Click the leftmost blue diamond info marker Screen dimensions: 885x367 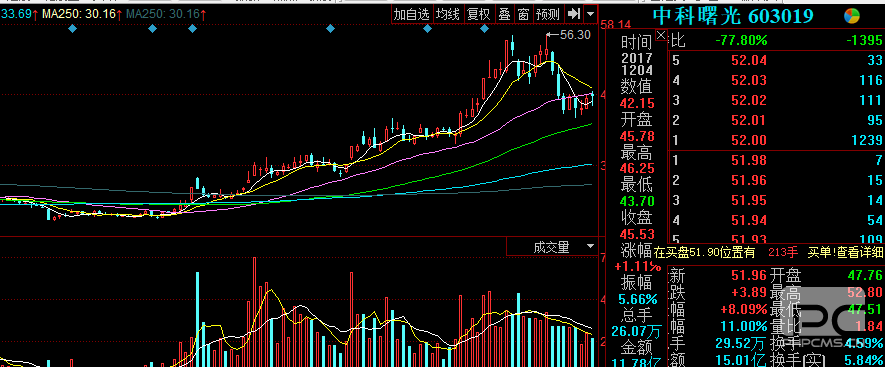pyautogui.click(x=72, y=28)
